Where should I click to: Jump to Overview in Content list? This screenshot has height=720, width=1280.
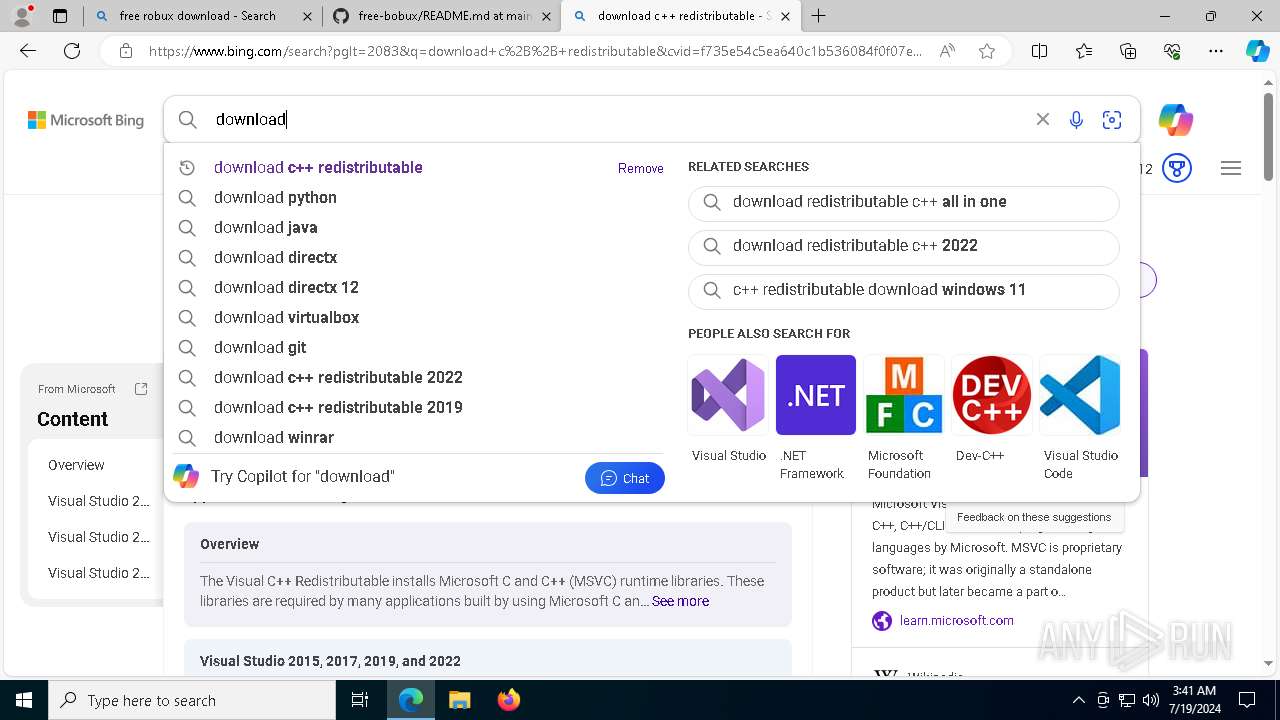[x=76, y=465]
